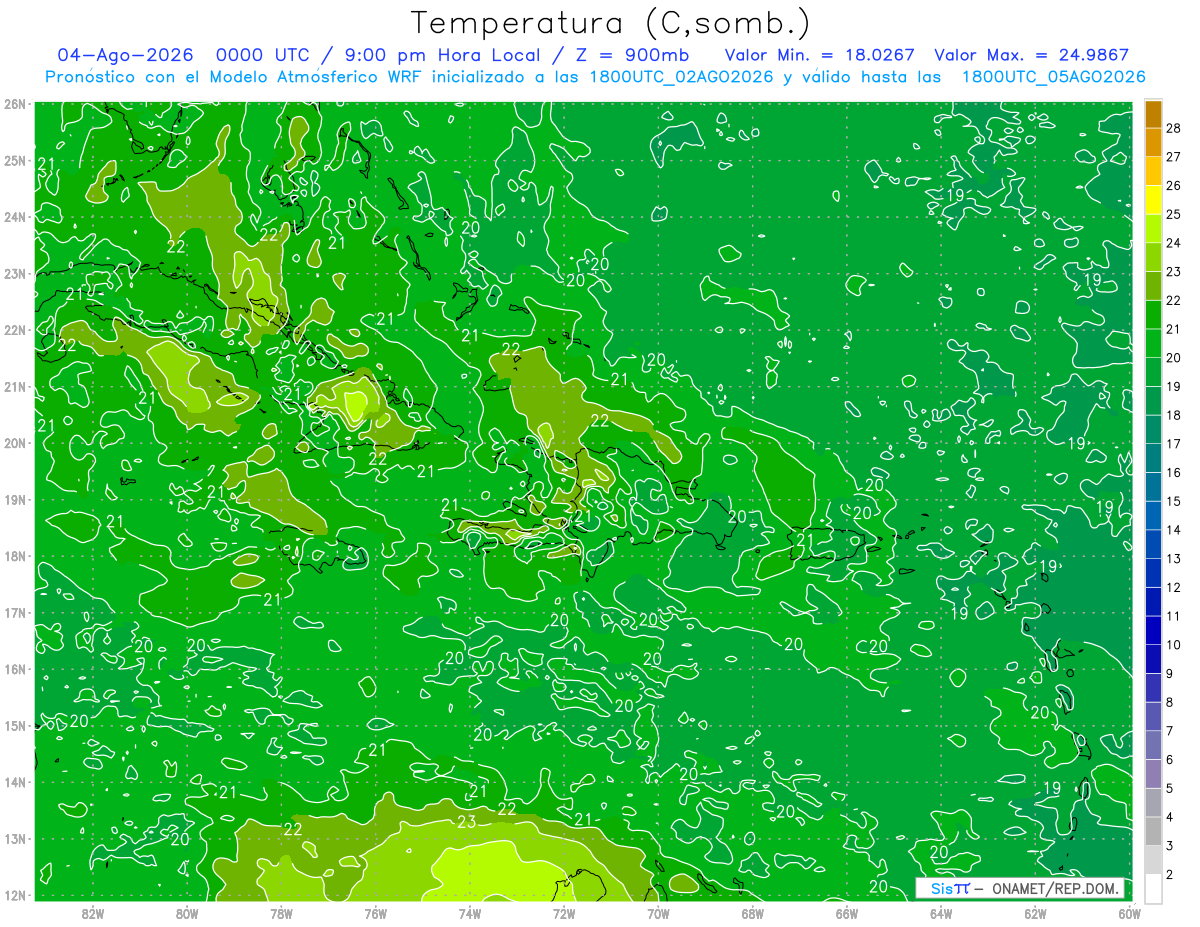Image resolution: width=1200 pixels, height=927 pixels.
Task: Click the '23N' latitude axis label
Action: 15,273
